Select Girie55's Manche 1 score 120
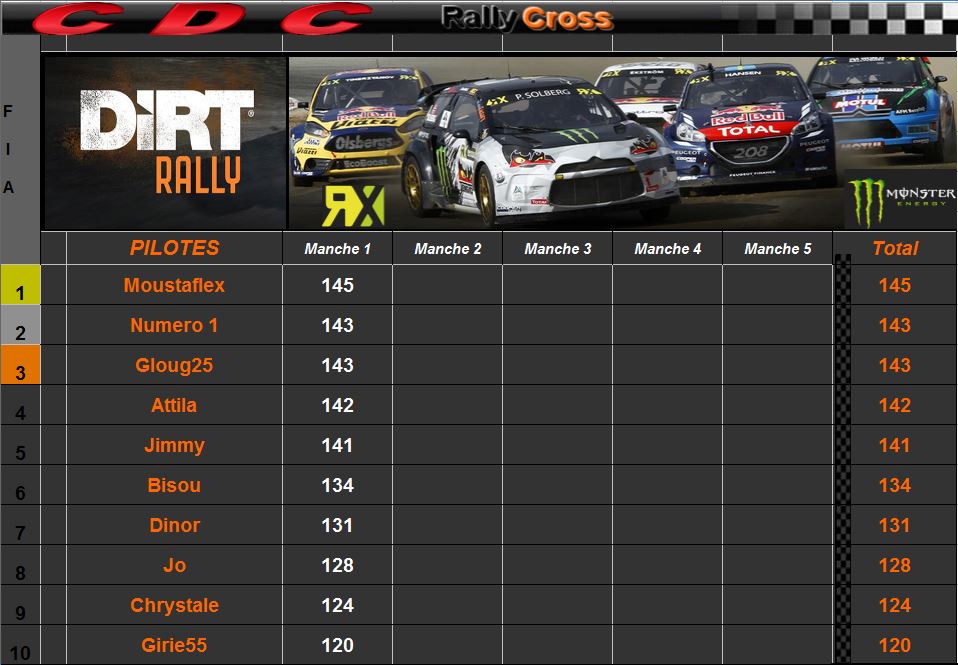The image size is (958, 665). coord(337,645)
